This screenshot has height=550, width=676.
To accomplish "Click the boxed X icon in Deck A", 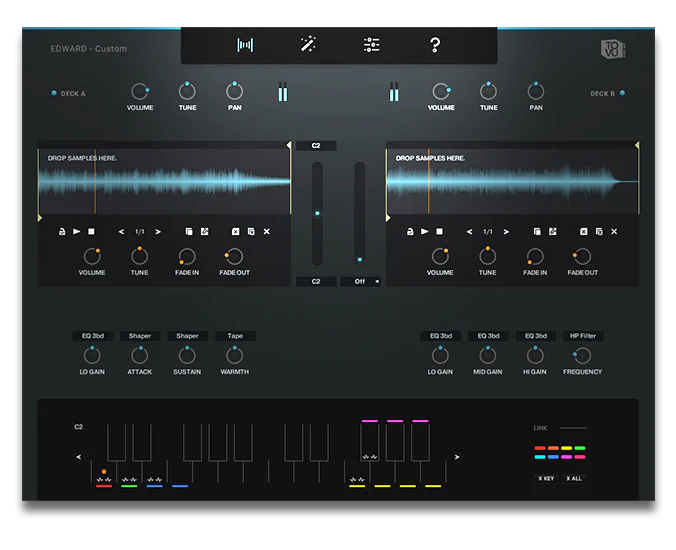I will point(235,231).
